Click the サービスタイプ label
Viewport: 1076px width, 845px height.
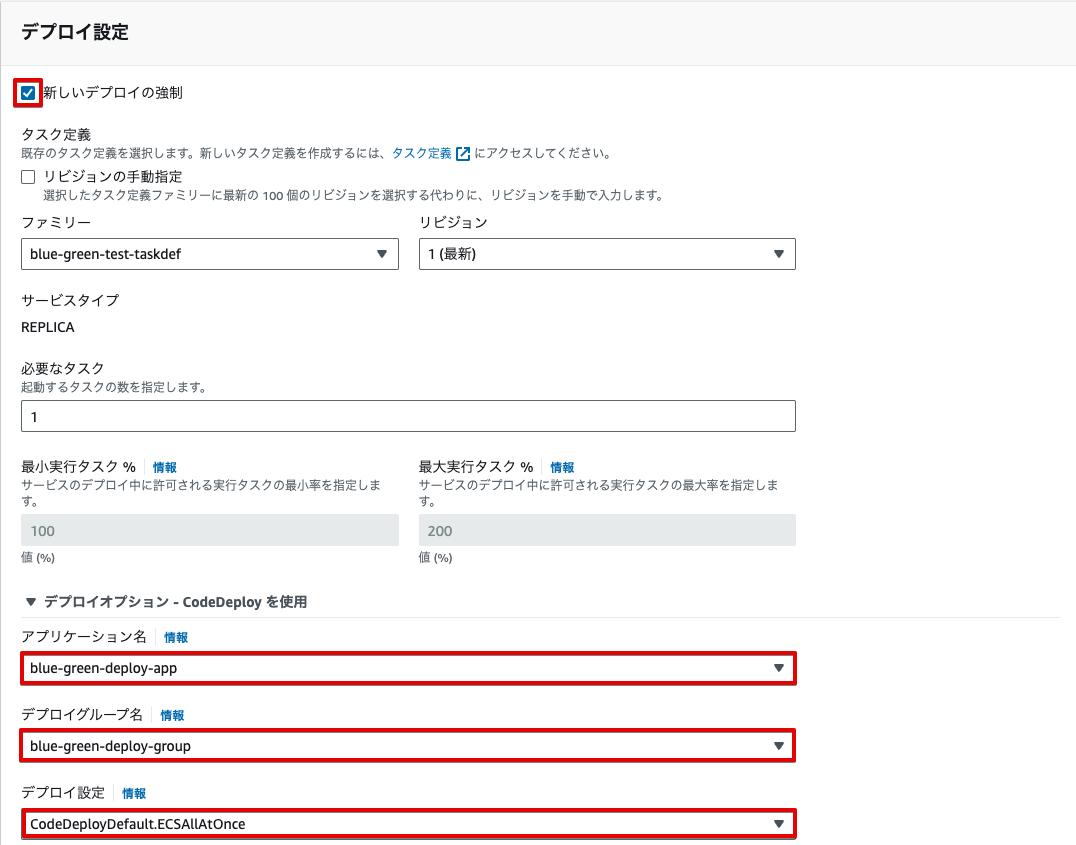click(70, 300)
